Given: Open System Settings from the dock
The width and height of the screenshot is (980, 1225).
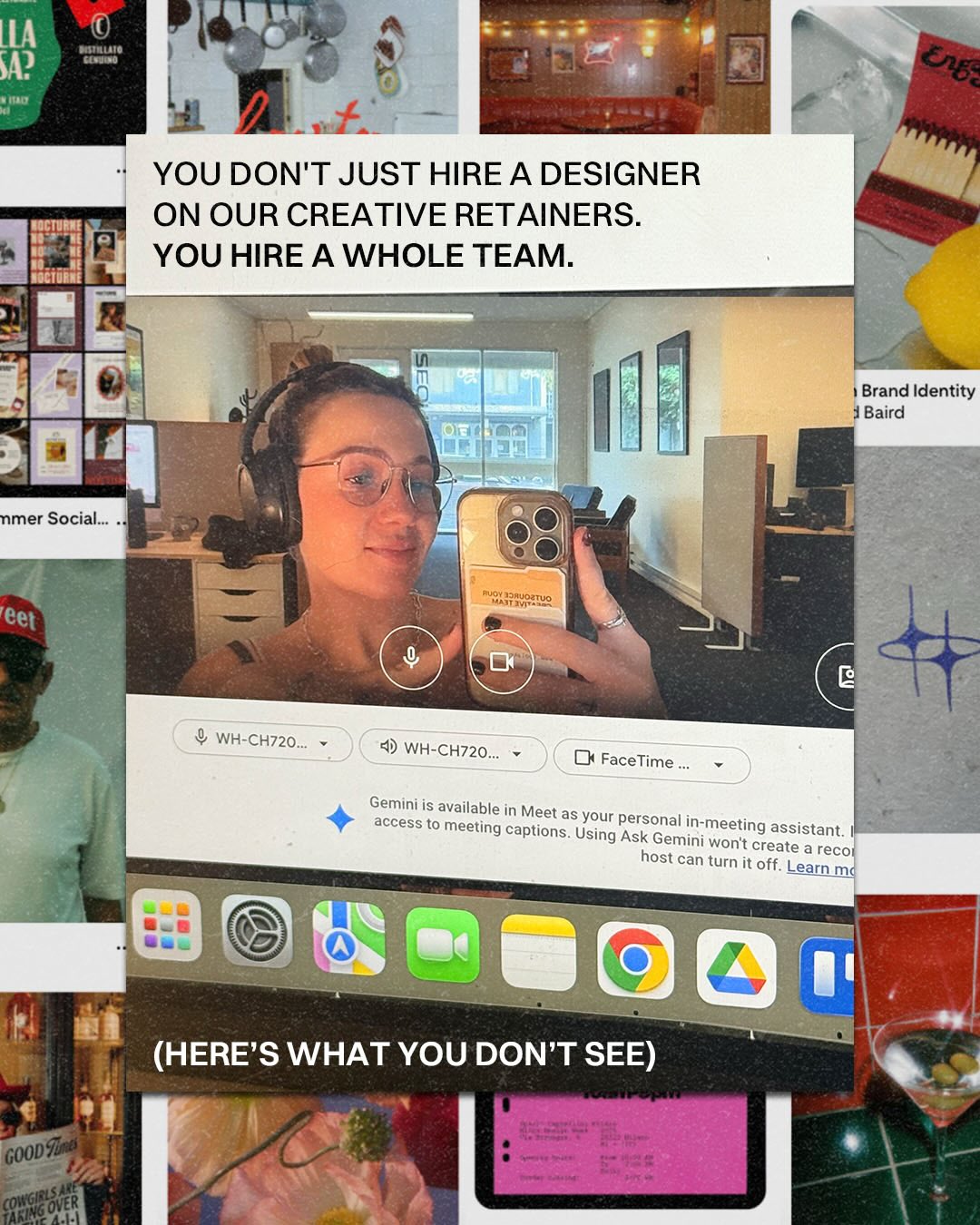Looking at the screenshot, I should 257,931.
